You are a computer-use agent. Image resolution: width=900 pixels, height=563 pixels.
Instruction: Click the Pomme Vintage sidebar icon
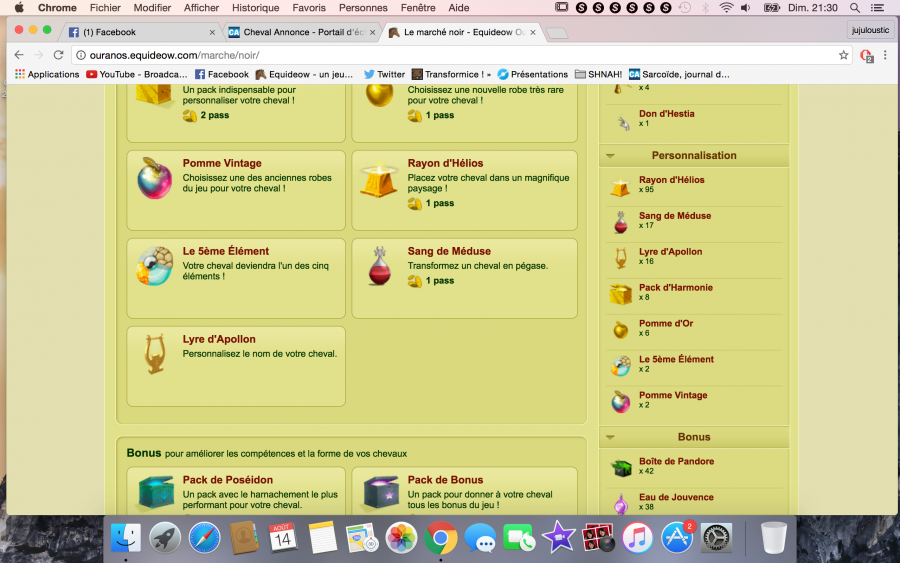point(620,402)
